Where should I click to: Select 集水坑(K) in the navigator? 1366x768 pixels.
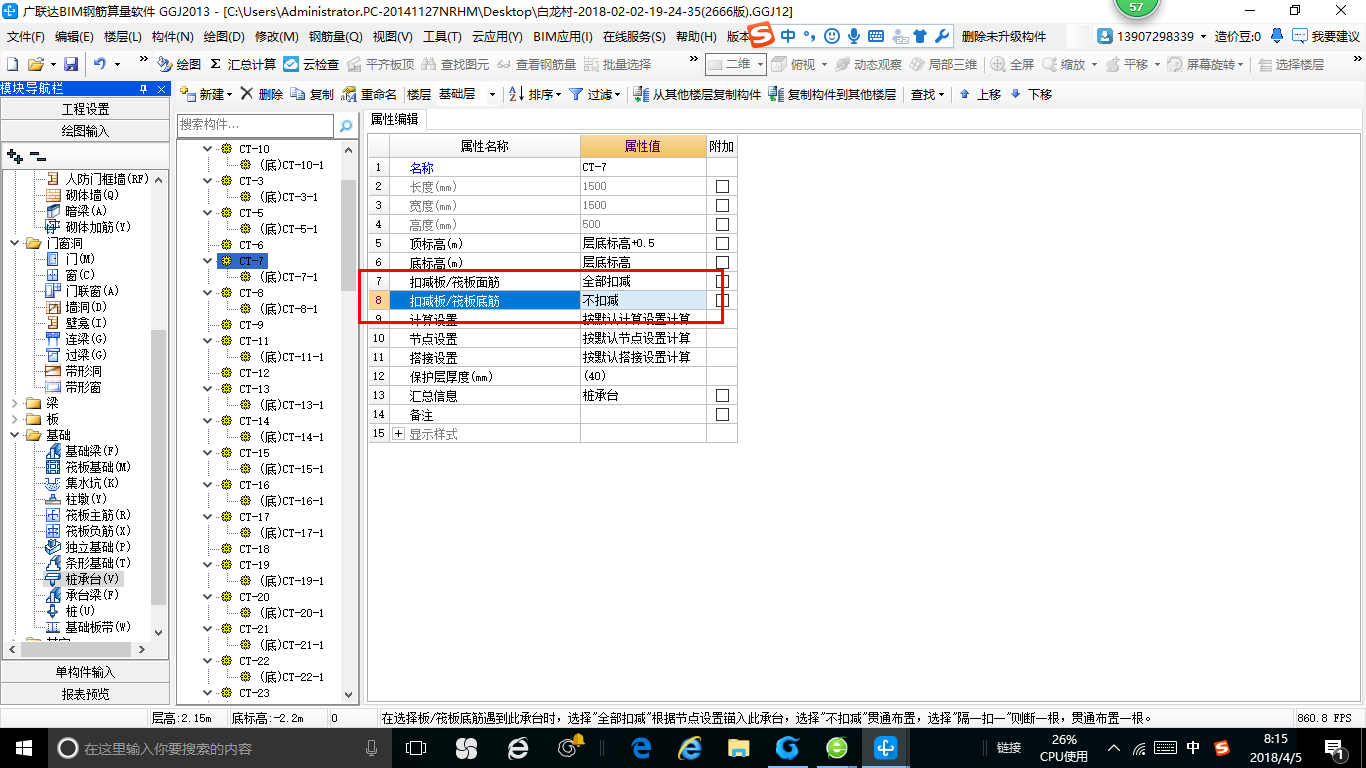[x=83, y=483]
